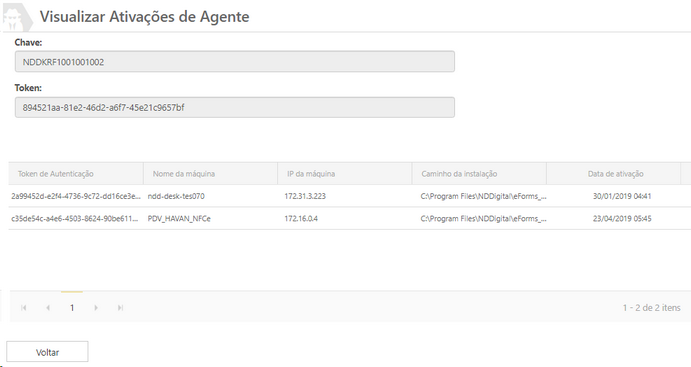Click install path in PDV_HAVAN_NFCe row

(483, 219)
